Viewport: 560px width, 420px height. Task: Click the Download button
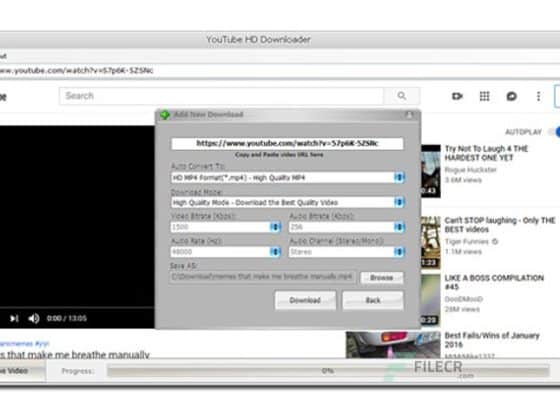pyautogui.click(x=305, y=300)
